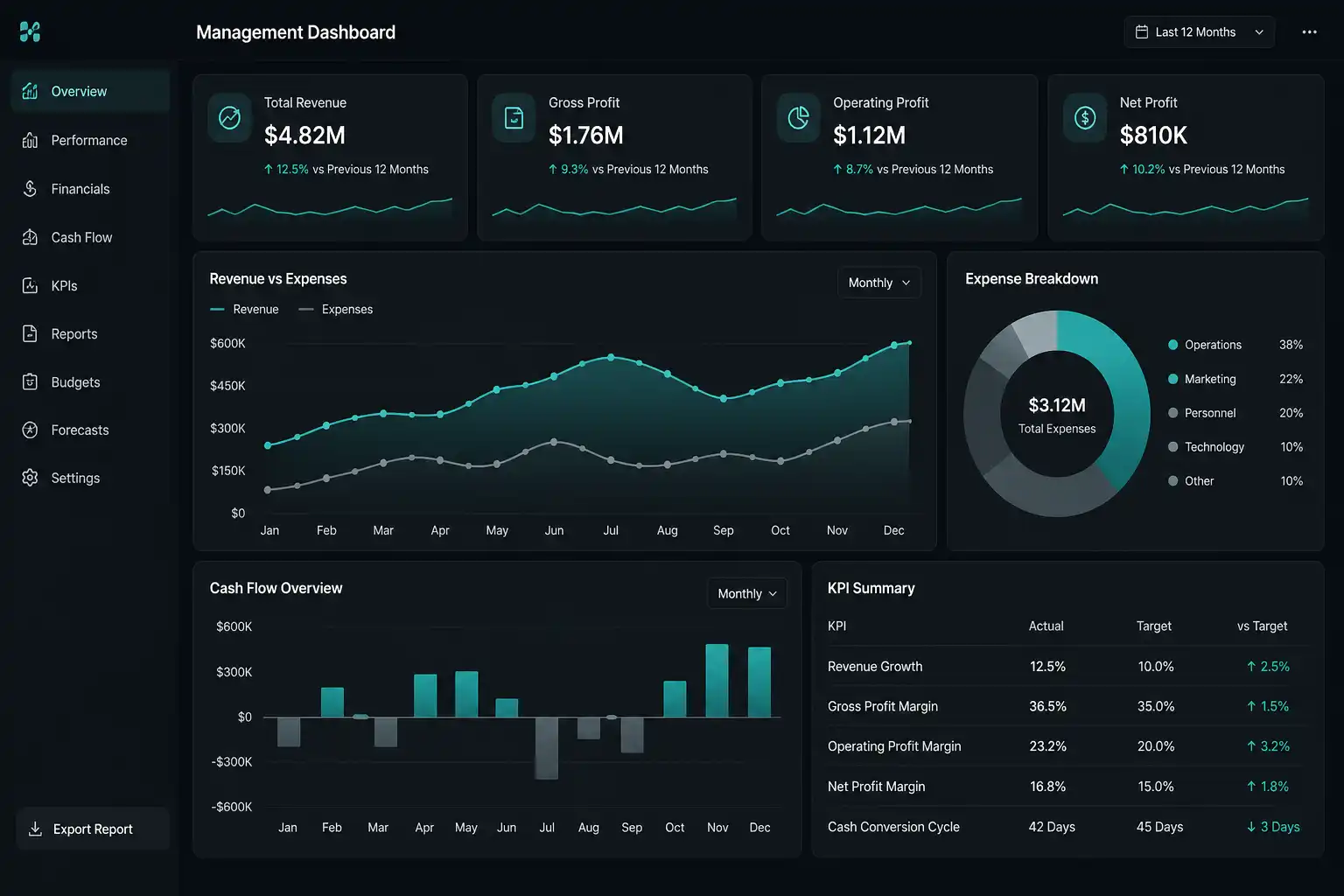Image resolution: width=1344 pixels, height=896 pixels.
Task: Click the Net Profit sparkline chart
Action: (x=1186, y=208)
